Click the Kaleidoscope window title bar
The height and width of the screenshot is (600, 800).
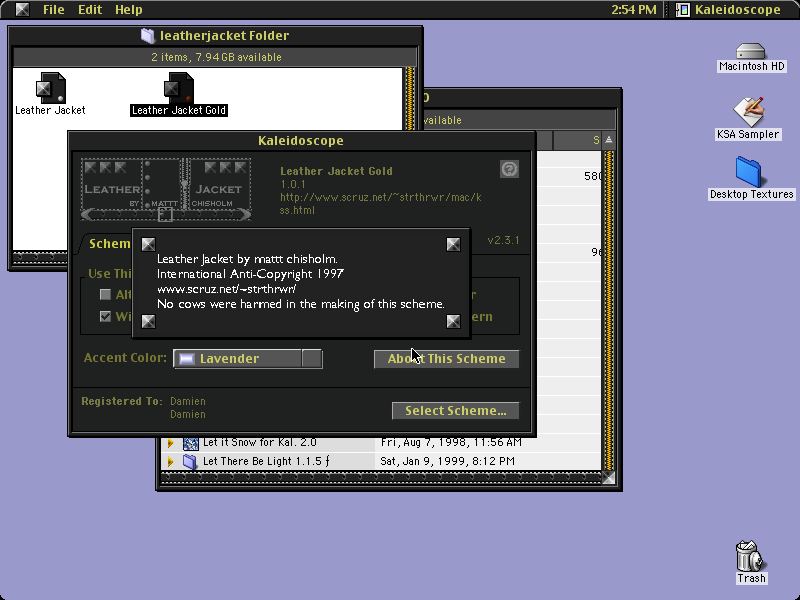[x=301, y=141]
